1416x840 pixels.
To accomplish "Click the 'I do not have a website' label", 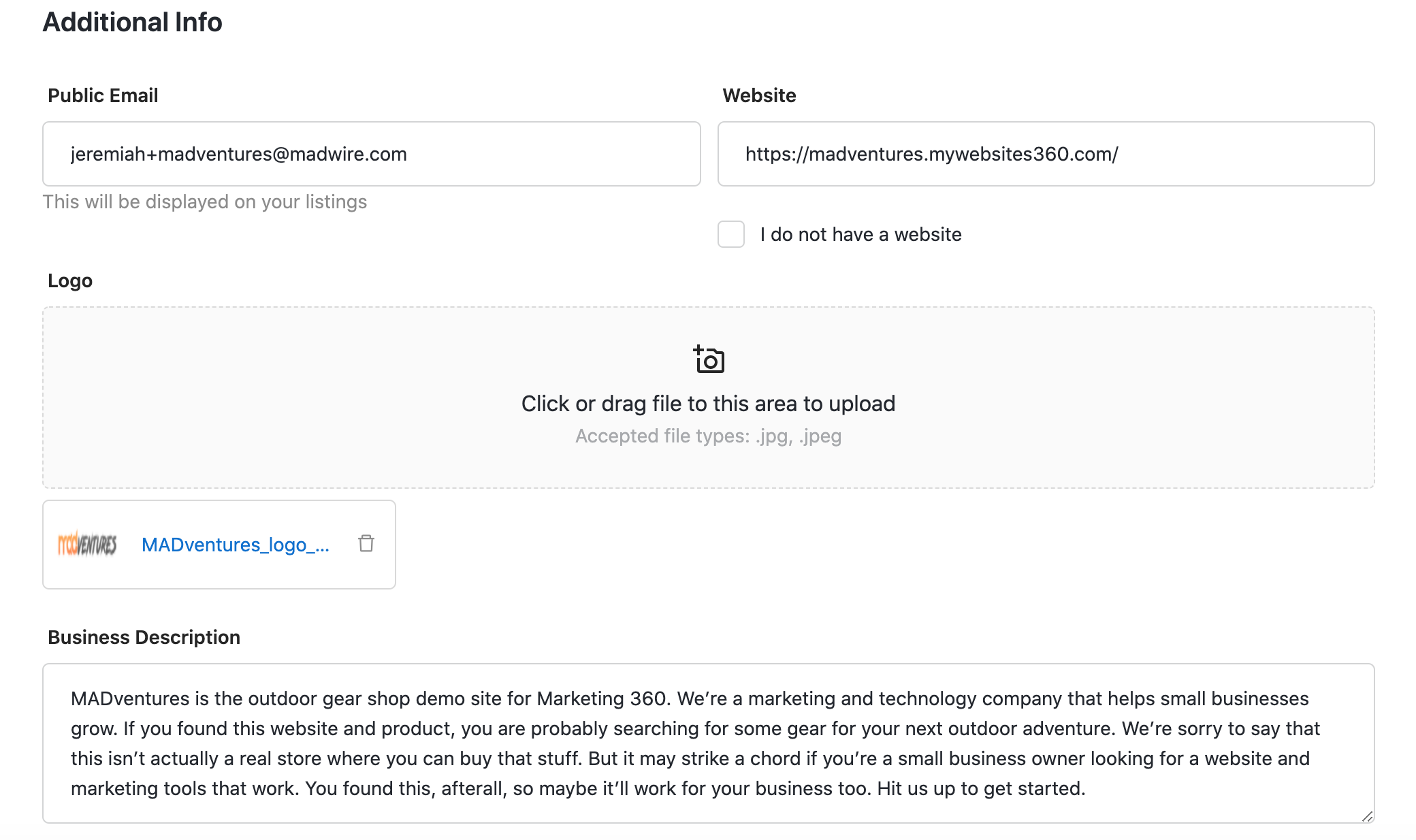I will tap(860, 234).
